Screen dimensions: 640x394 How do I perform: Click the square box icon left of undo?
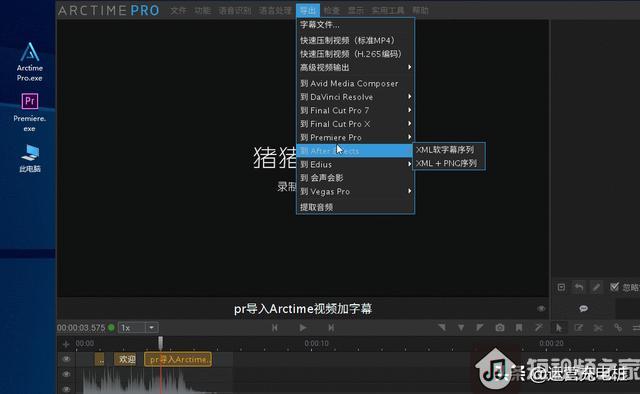[x=561, y=287]
